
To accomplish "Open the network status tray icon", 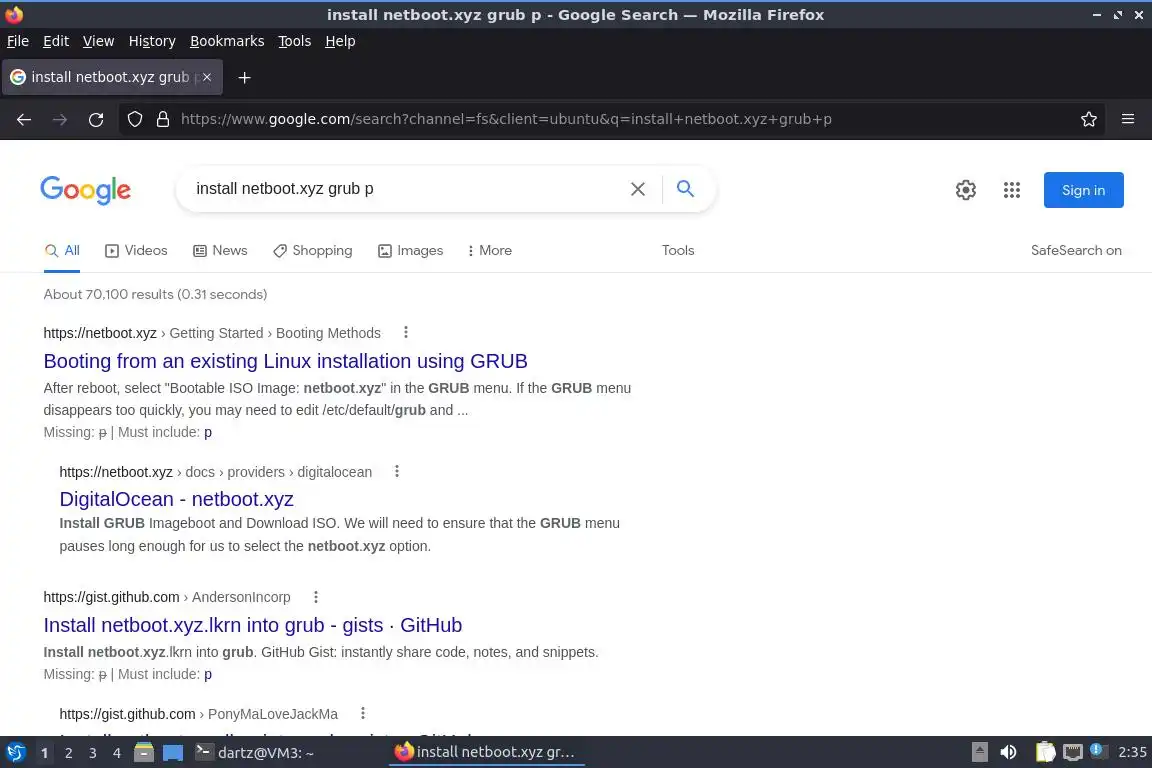I will pos(1073,752).
